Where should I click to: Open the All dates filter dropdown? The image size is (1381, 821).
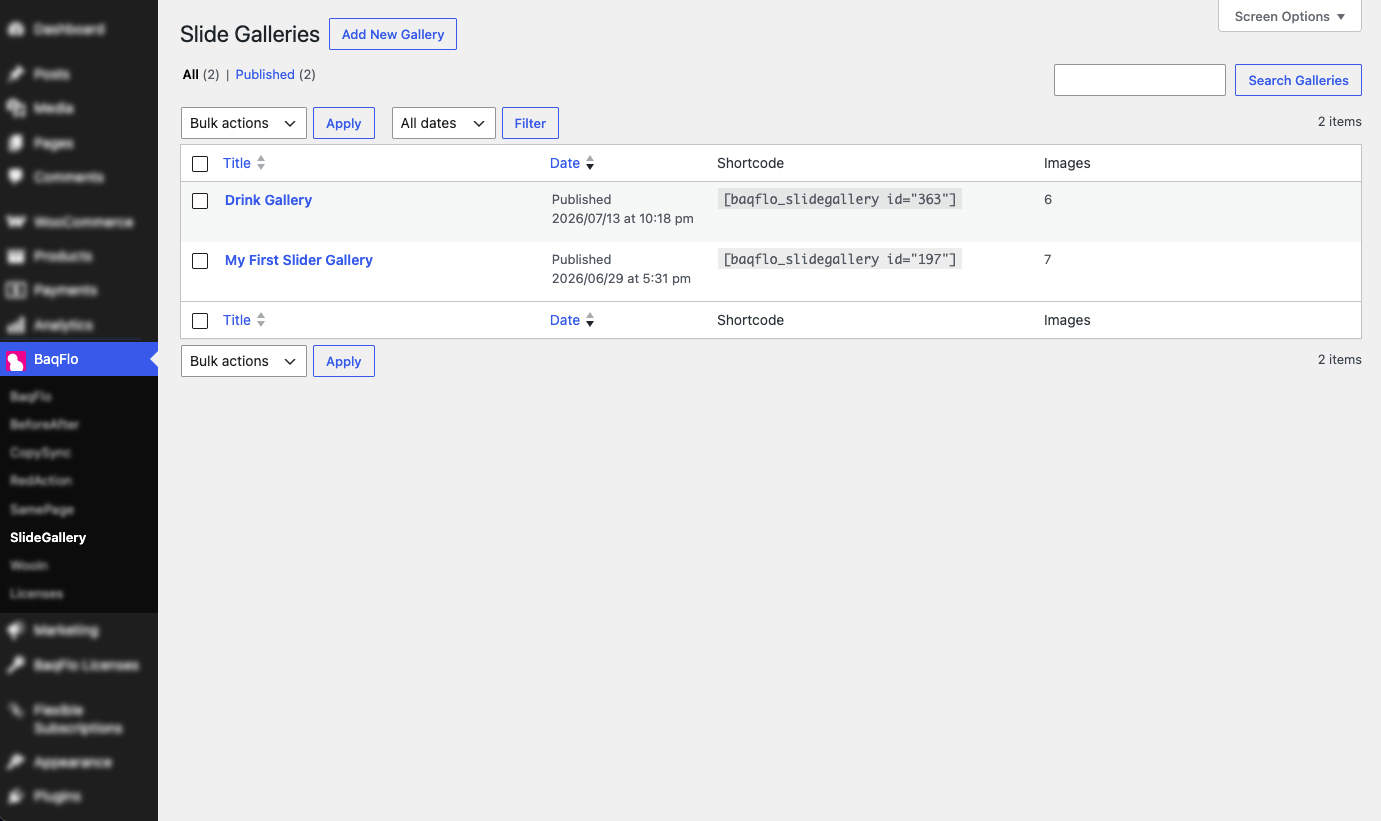click(444, 123)
